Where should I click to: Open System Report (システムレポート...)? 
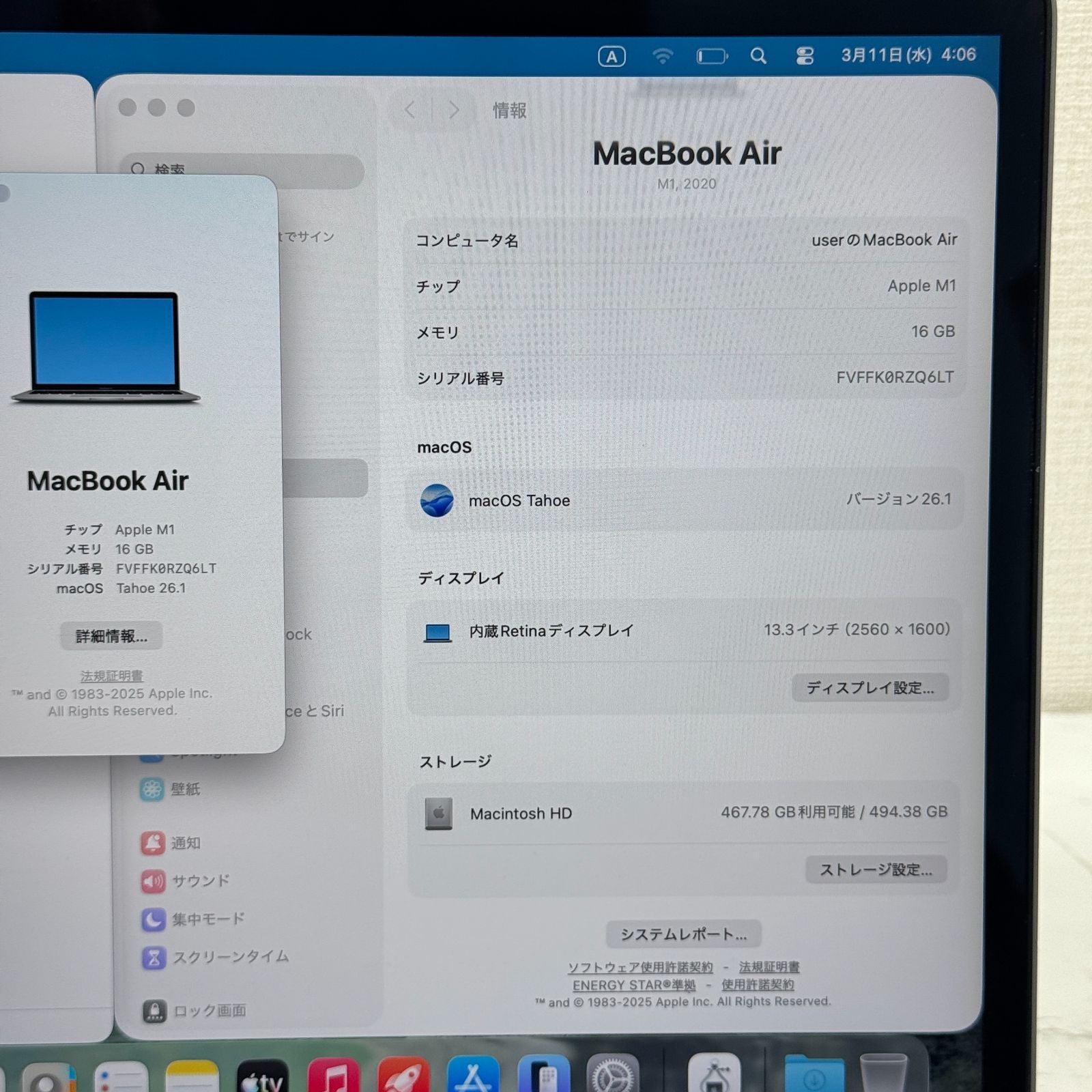click(683, 934)
